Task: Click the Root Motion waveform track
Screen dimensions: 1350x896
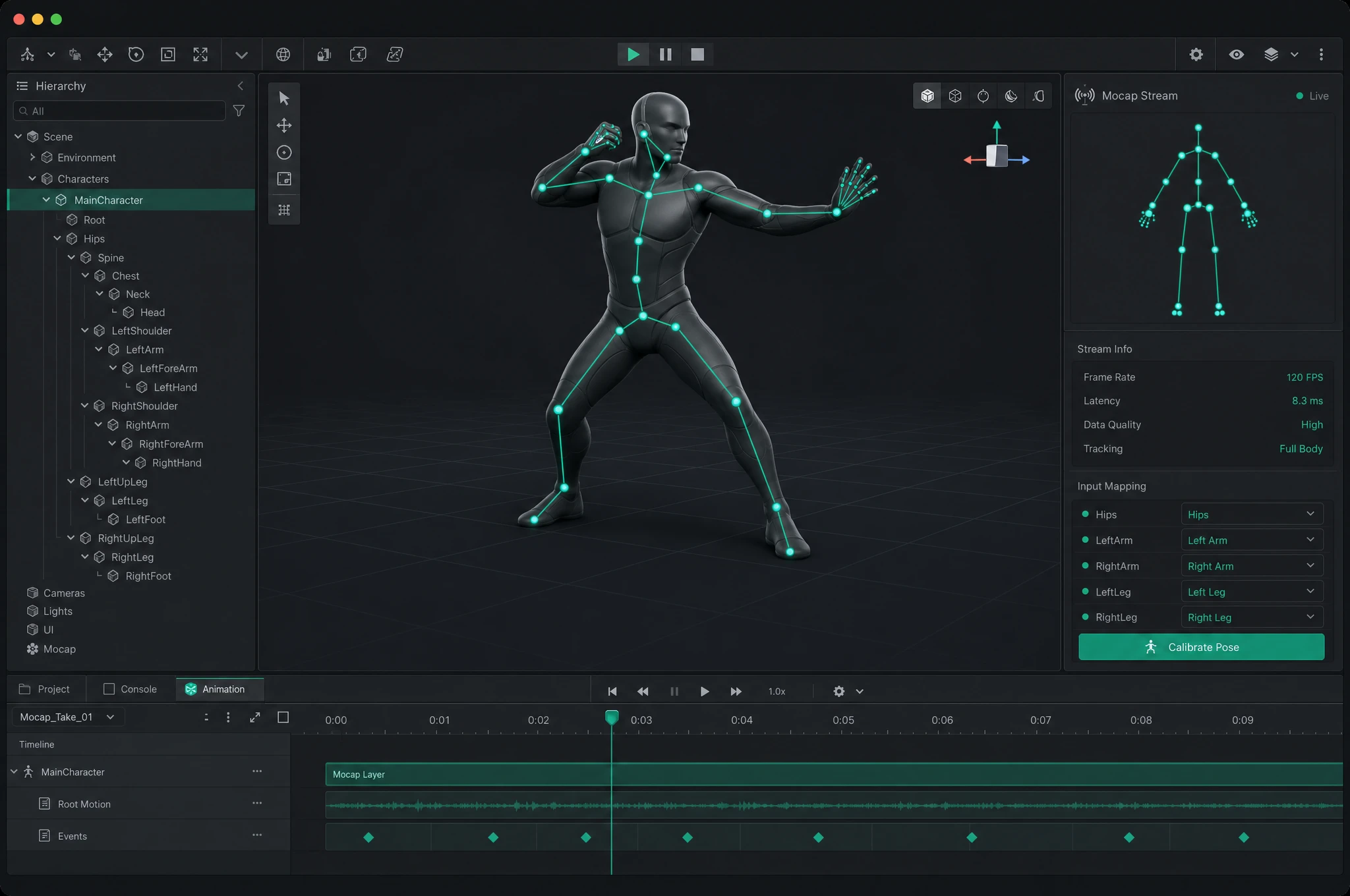Action: [834, 805]
